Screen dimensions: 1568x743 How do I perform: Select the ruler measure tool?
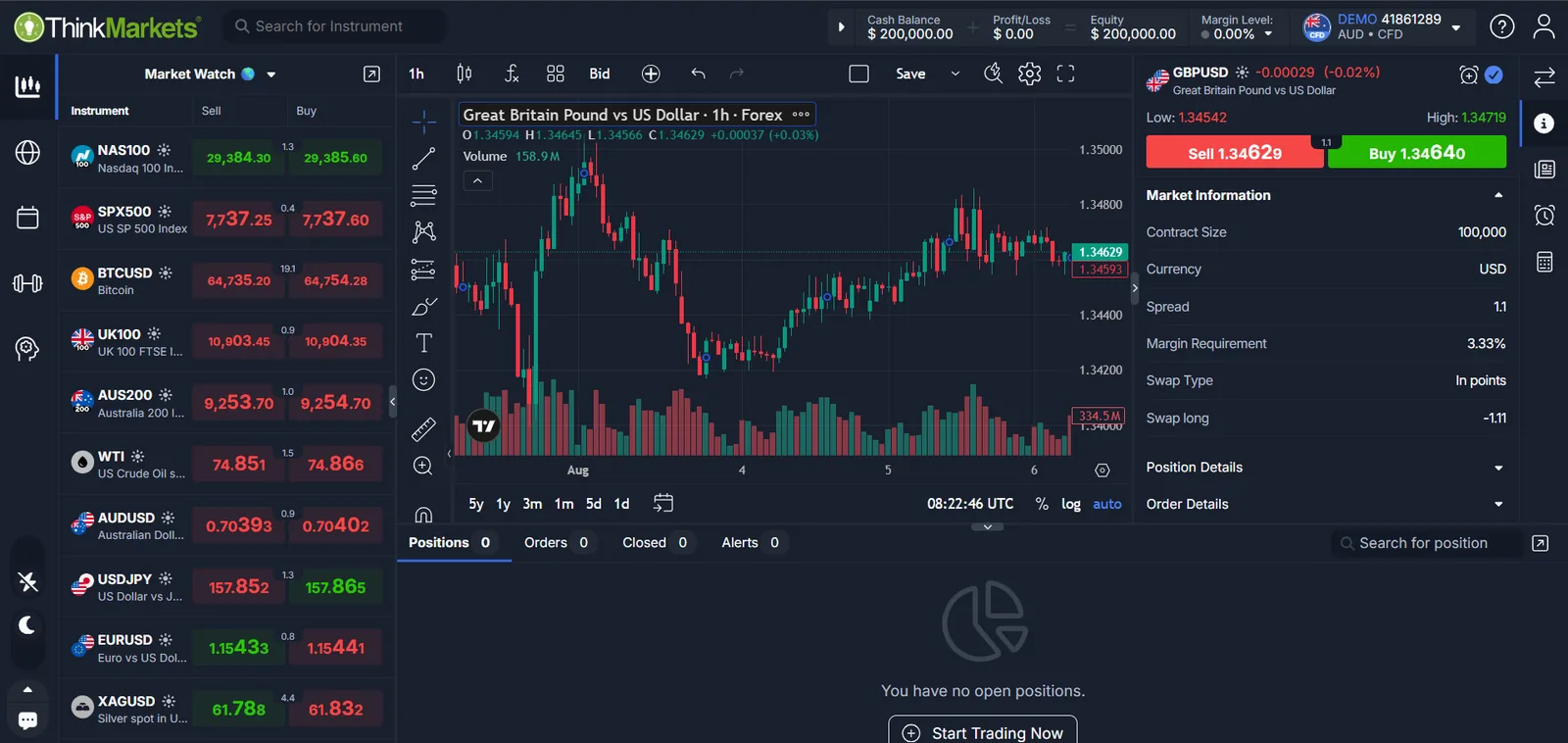point(423,428)
